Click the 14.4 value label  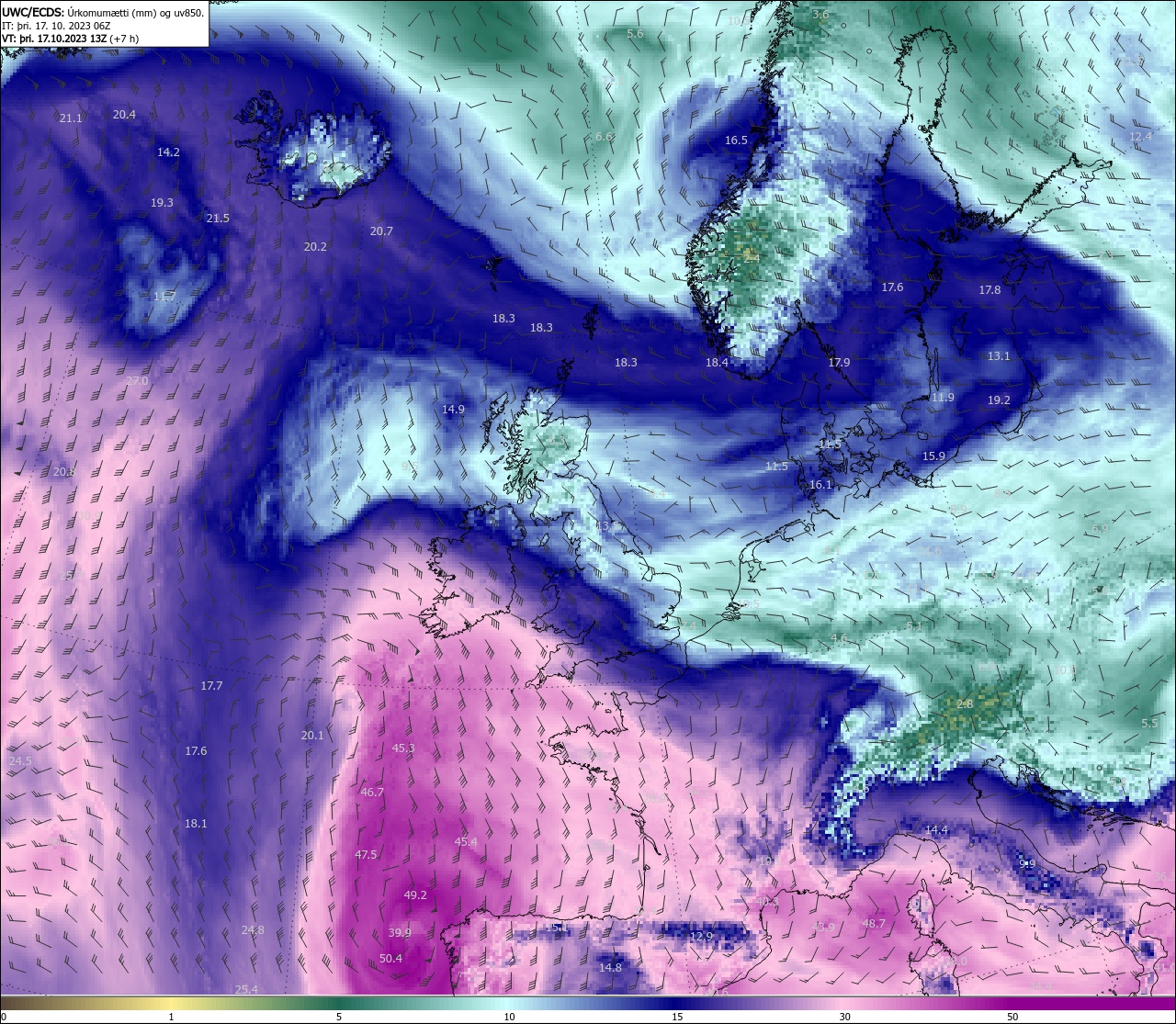(936, 830)
